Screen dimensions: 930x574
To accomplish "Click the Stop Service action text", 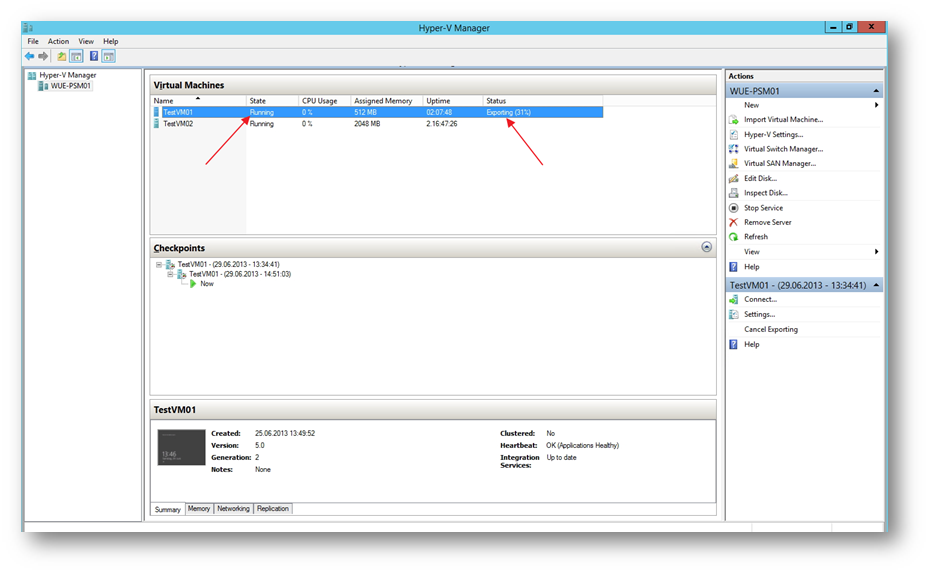I will [763, 208].
